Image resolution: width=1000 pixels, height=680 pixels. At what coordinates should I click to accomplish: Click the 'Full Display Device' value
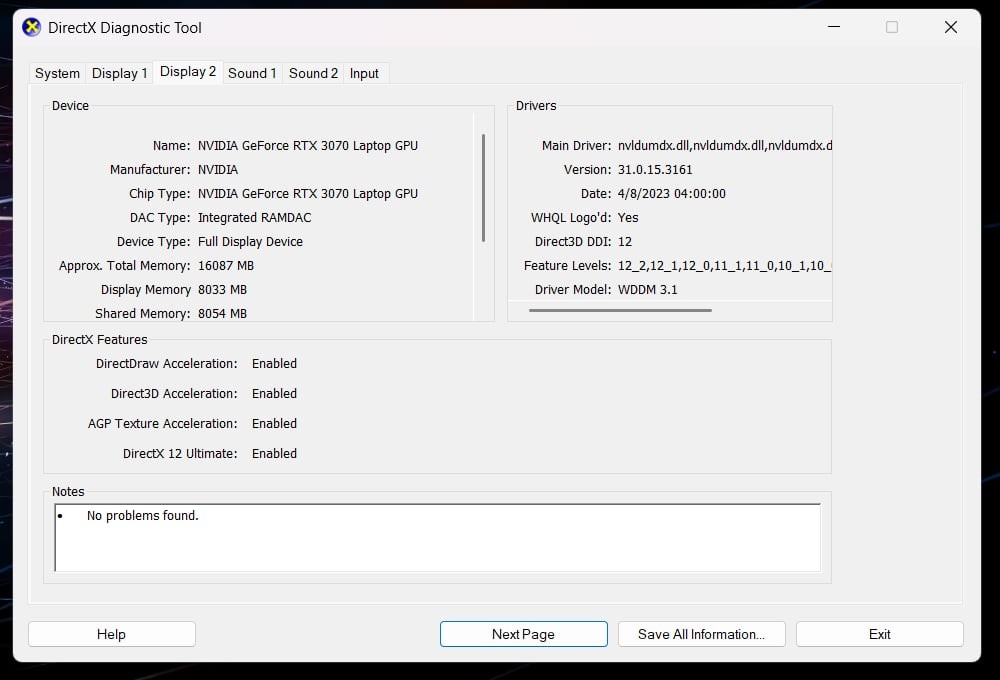pos(250,242)
